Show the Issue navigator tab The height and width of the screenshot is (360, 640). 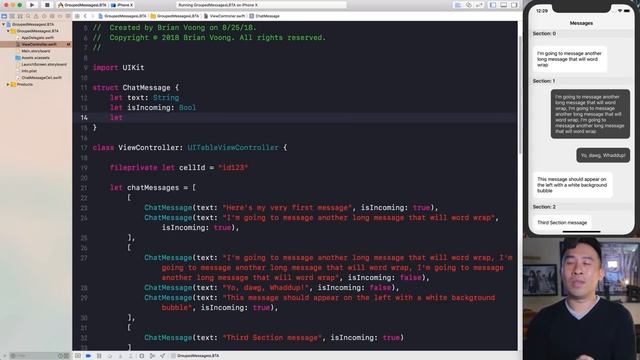[x=36, y=16]
